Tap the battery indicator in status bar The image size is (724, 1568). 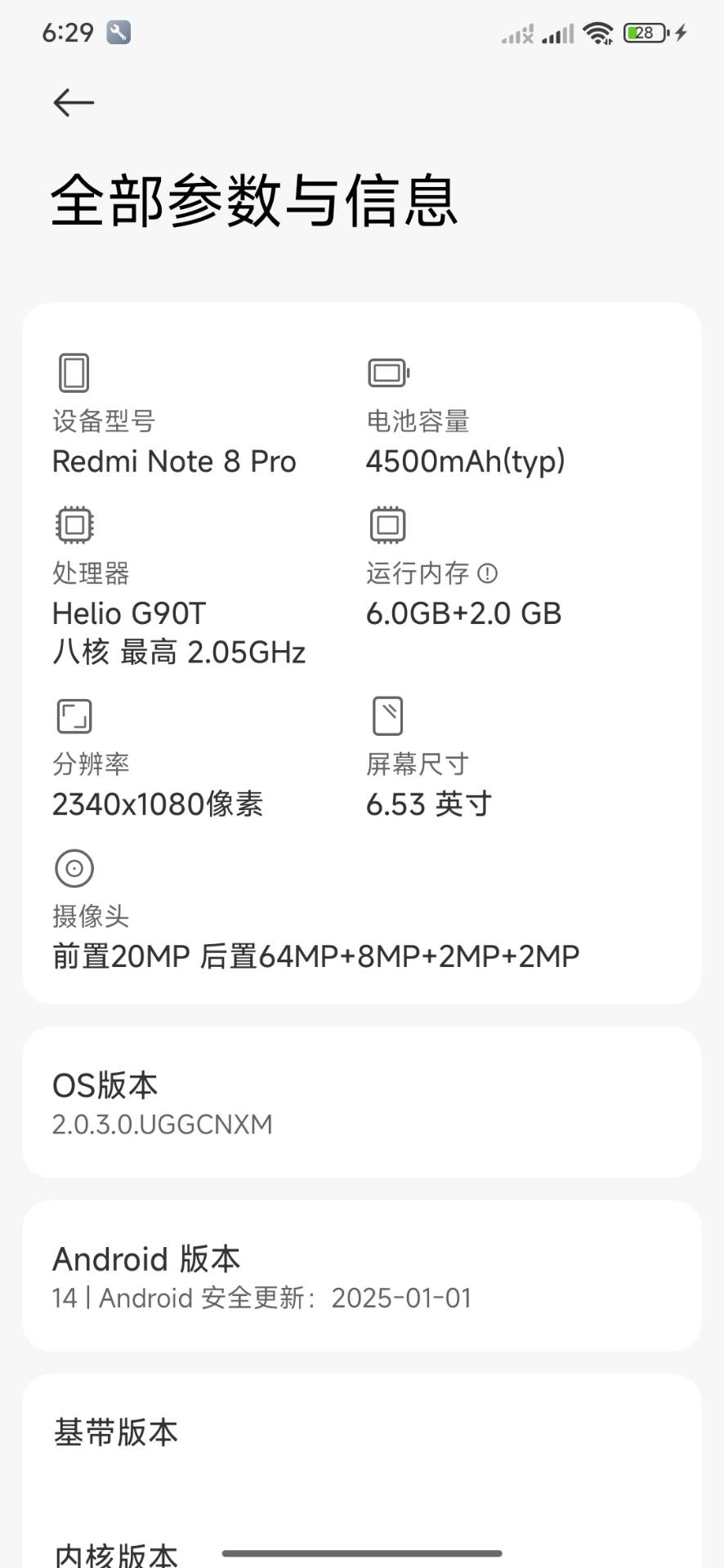(x=646, y=33)
